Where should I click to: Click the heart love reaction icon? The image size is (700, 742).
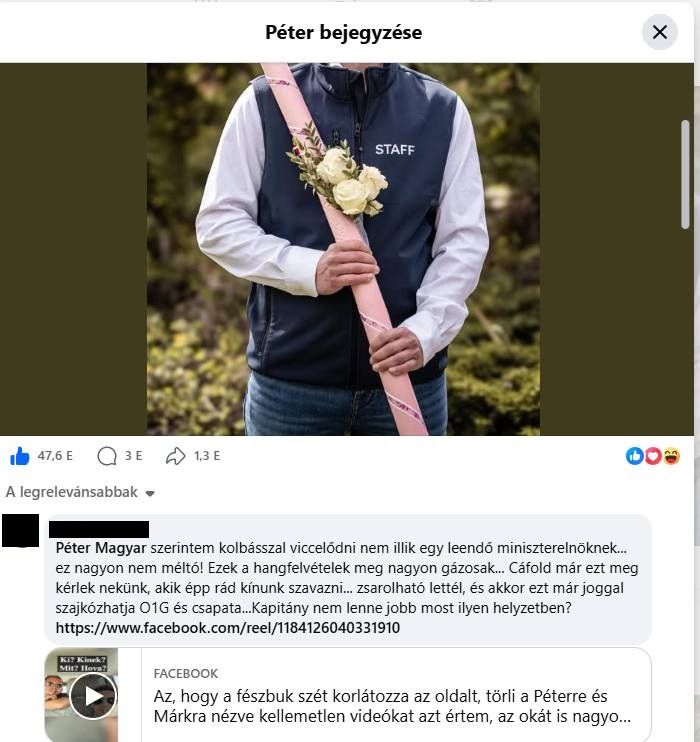(653, 456)
